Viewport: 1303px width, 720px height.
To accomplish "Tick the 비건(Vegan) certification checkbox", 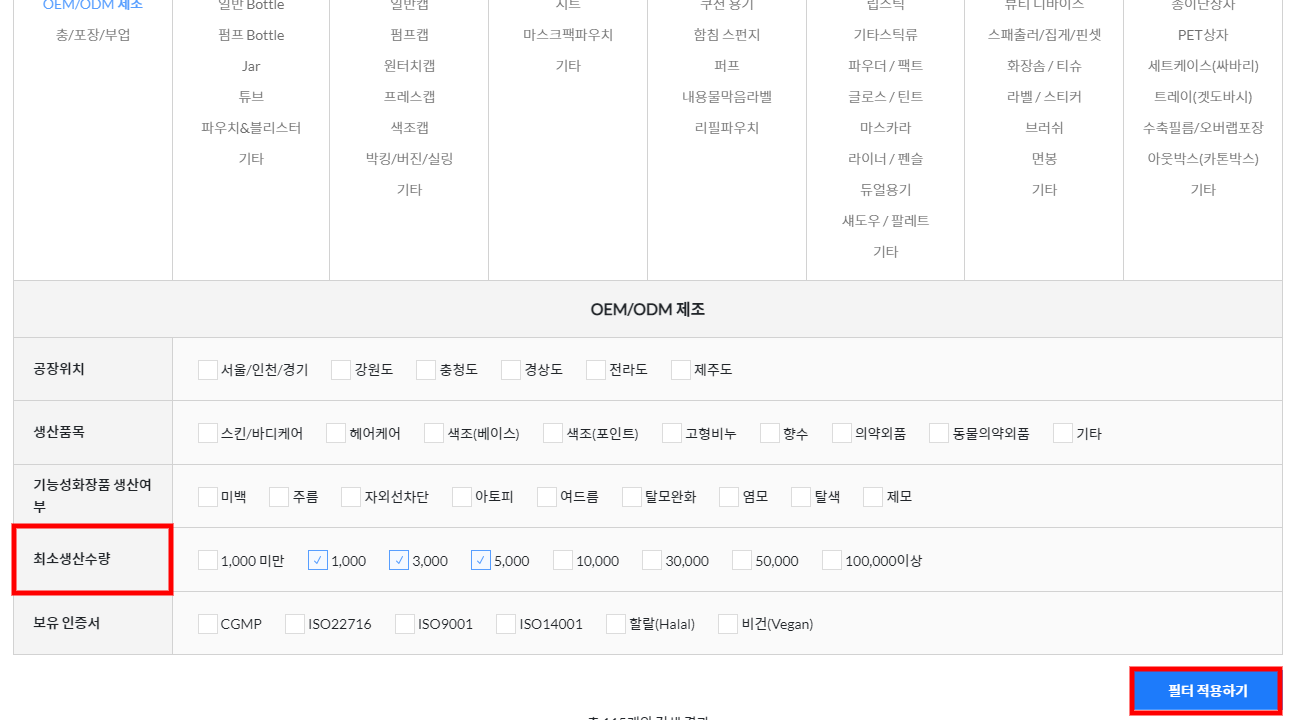I will click(x=728, y=624).
